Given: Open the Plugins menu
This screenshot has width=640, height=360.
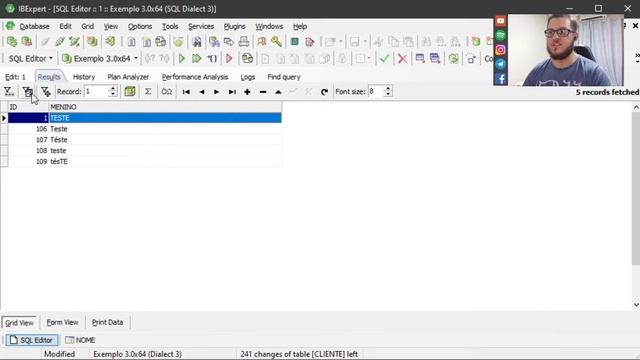Looking at the screenshot, I should 234,27.
